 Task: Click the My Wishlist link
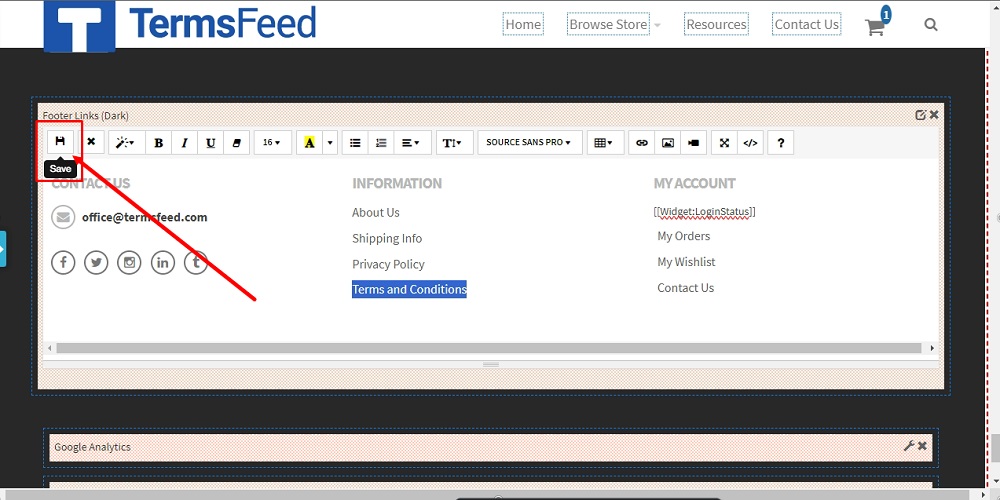[686, 261]
